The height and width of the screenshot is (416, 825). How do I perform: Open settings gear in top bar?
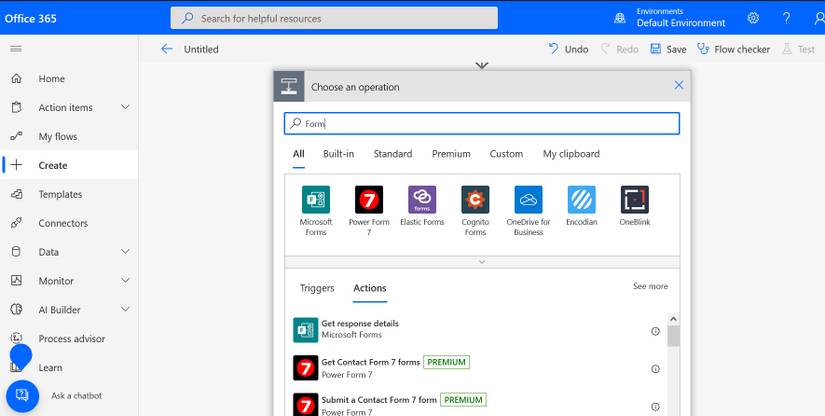753,18
